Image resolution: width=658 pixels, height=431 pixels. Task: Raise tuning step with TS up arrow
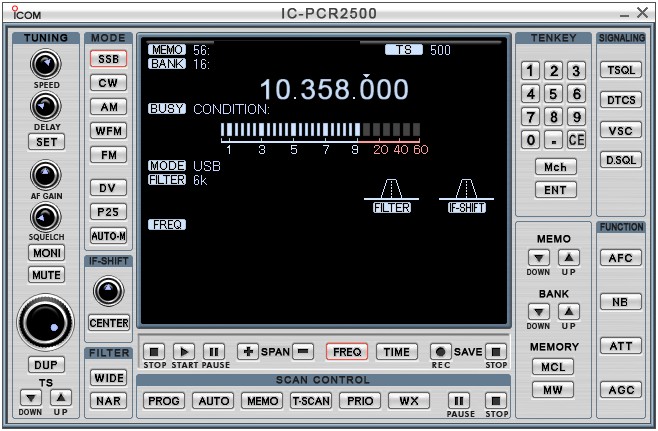coord(61,397)
